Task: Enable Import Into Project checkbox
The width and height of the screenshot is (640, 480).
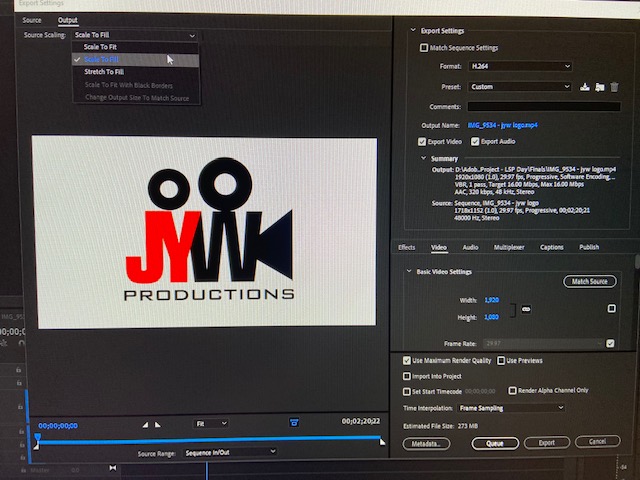Action: [x=407, y=376]
